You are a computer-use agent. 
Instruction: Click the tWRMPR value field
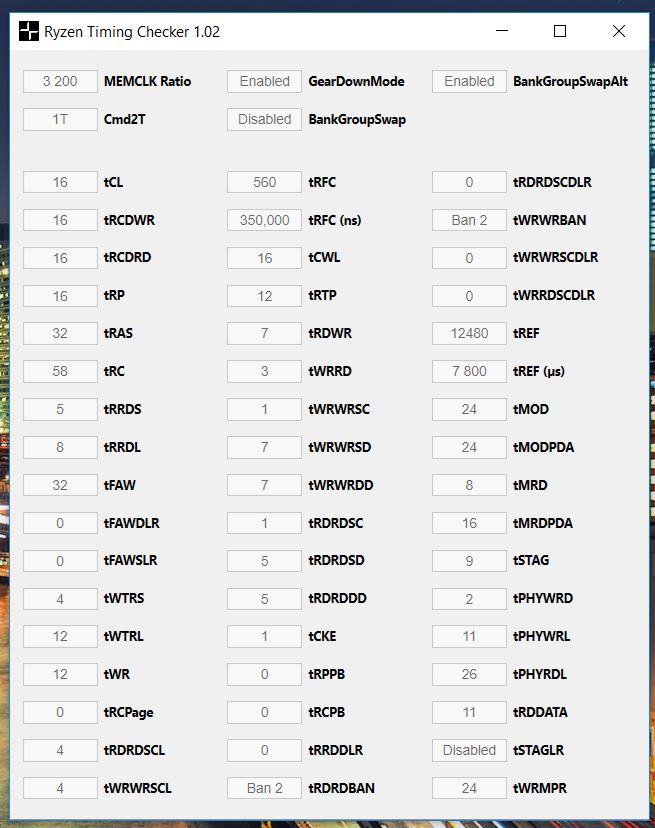tap(469, 788)
